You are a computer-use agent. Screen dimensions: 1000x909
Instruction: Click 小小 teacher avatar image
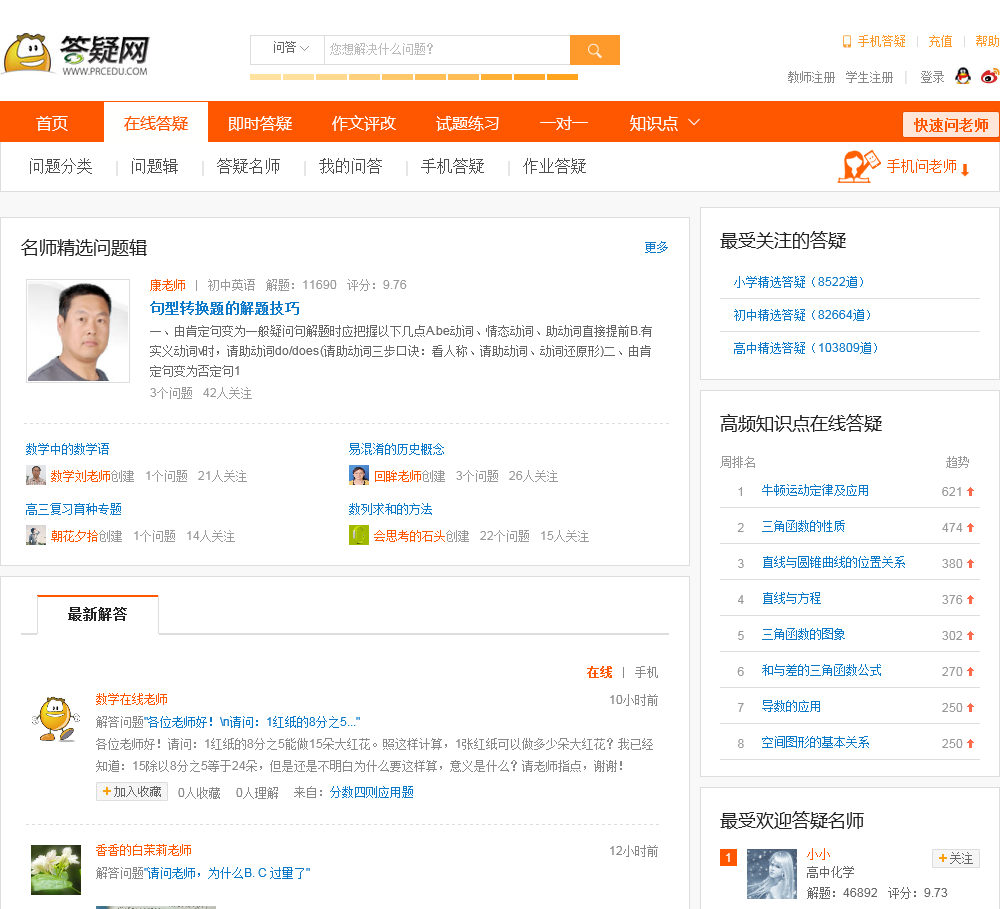[x=772, y=873]
